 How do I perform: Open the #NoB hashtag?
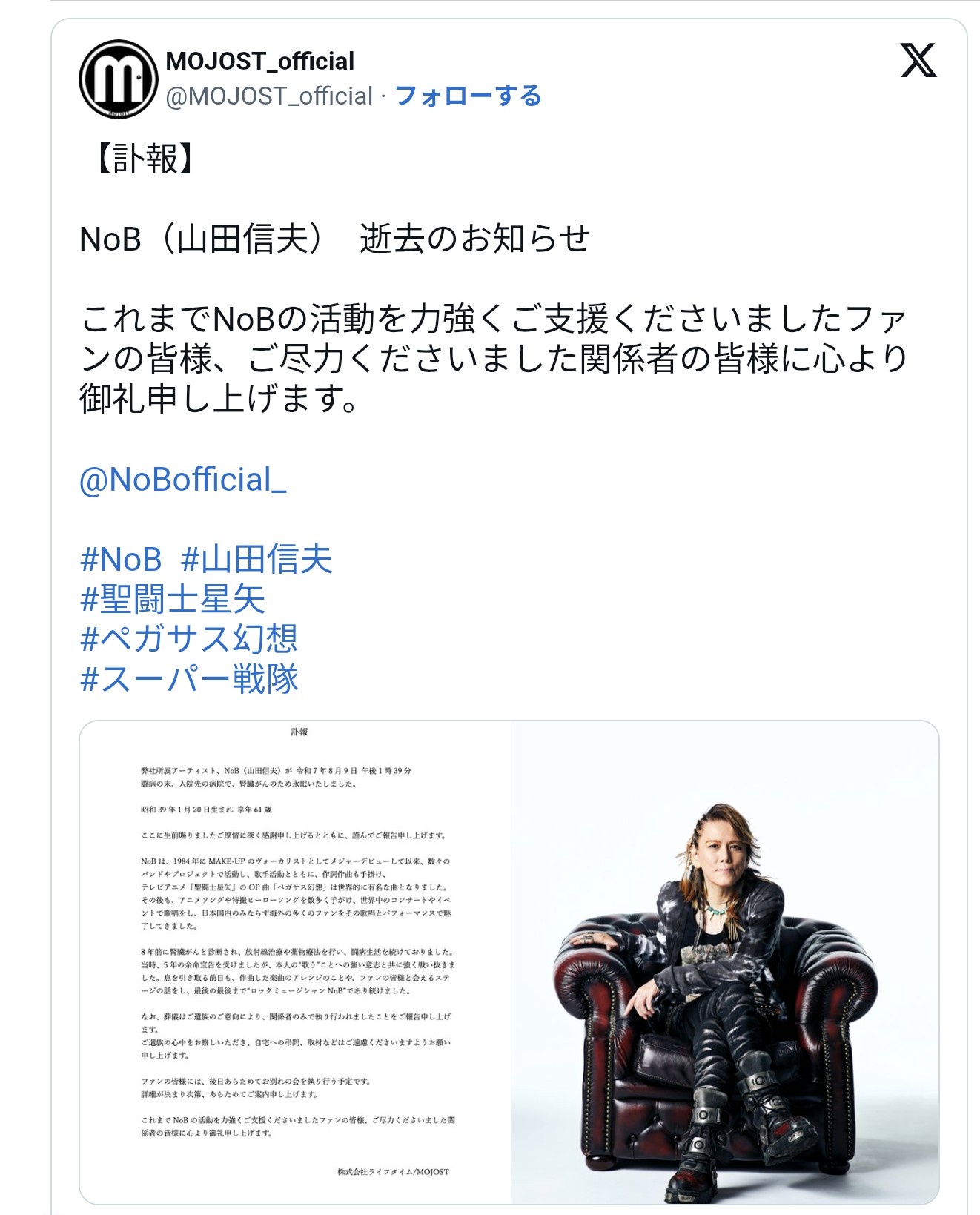pos(121,559)
